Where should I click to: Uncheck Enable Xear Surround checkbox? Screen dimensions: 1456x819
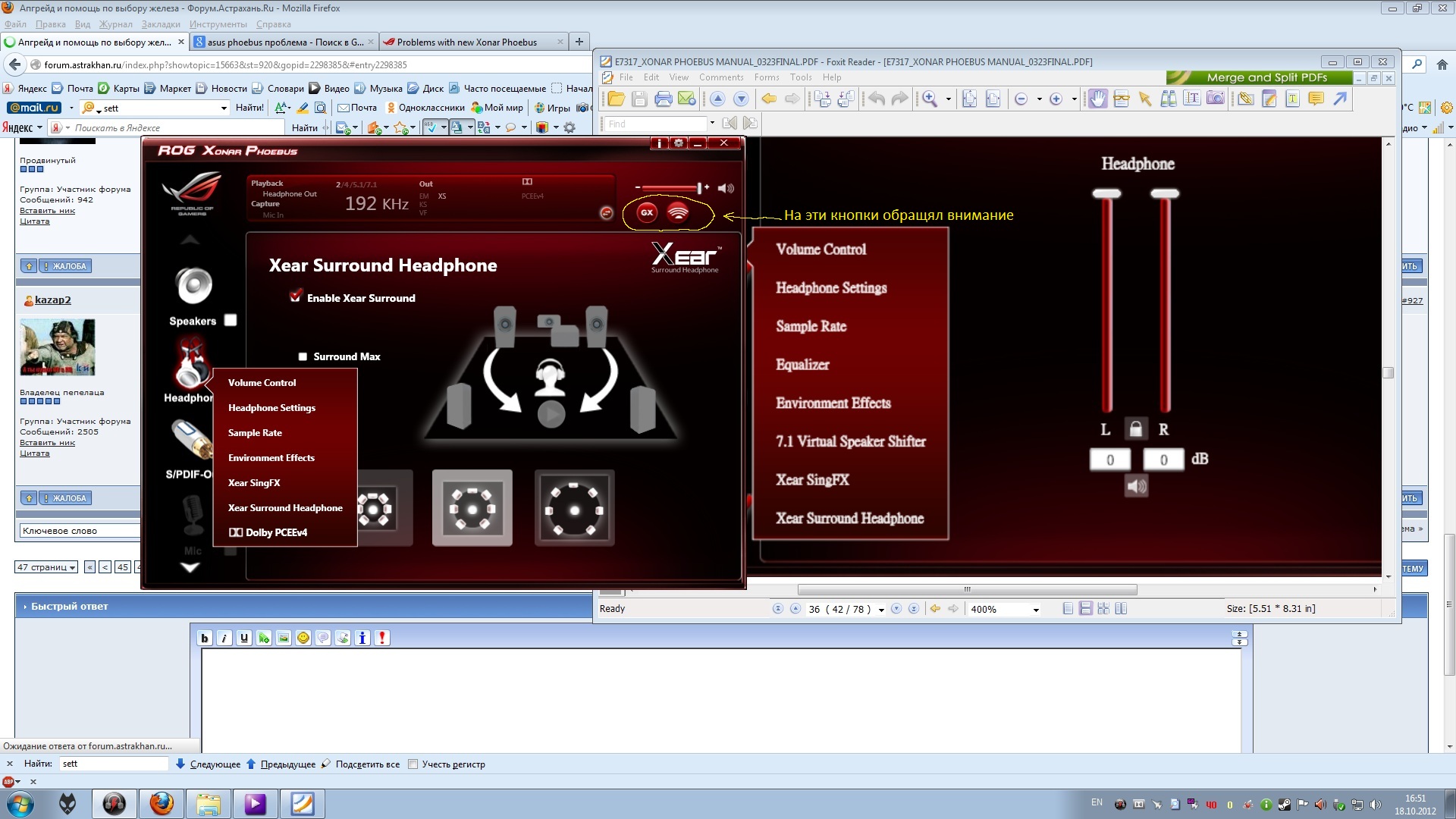point(296,297)
